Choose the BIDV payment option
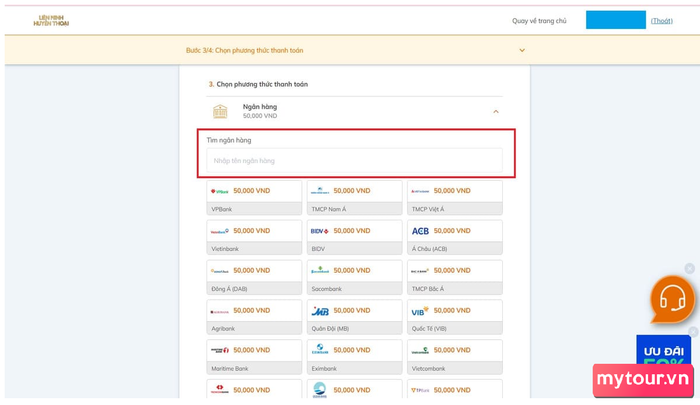 point(354,237)
